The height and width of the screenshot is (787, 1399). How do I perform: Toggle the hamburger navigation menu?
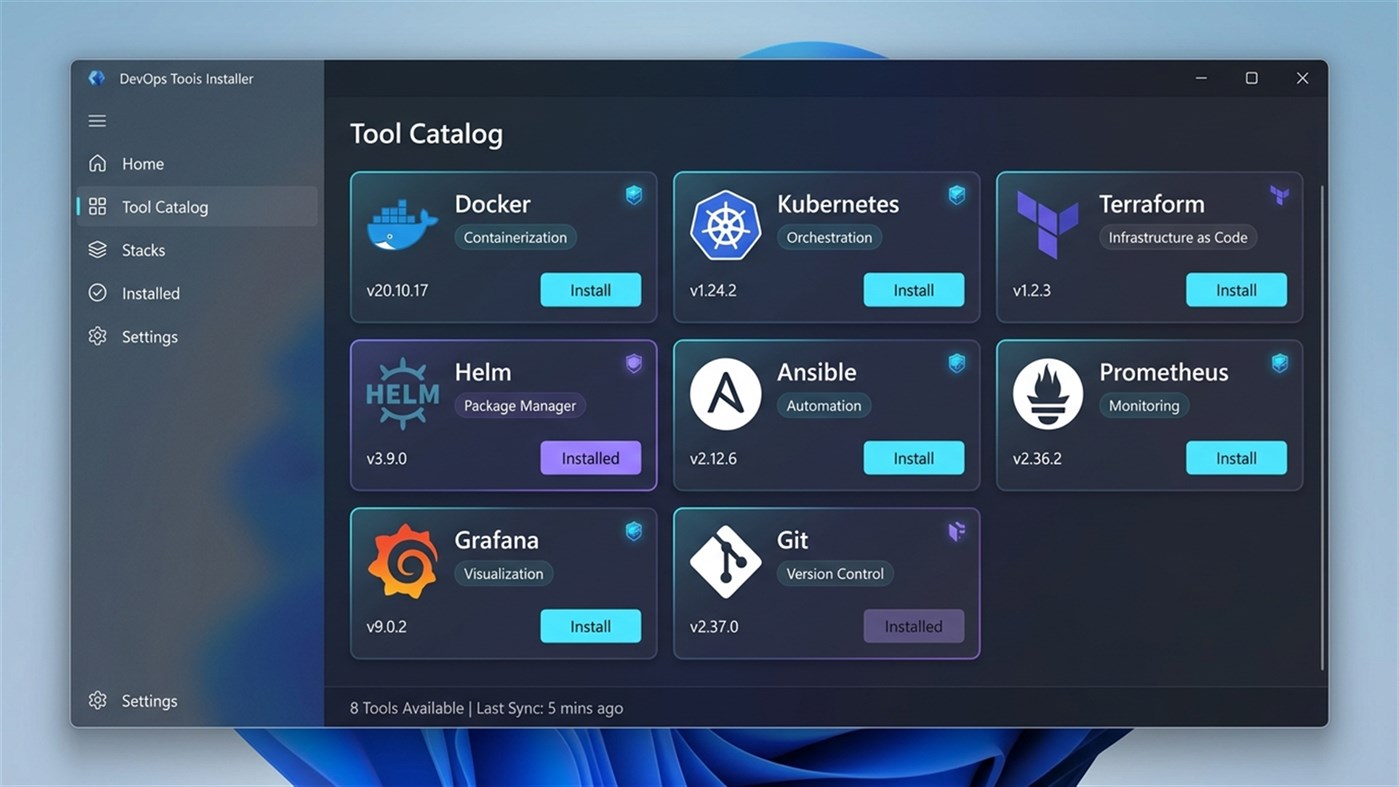97,121
